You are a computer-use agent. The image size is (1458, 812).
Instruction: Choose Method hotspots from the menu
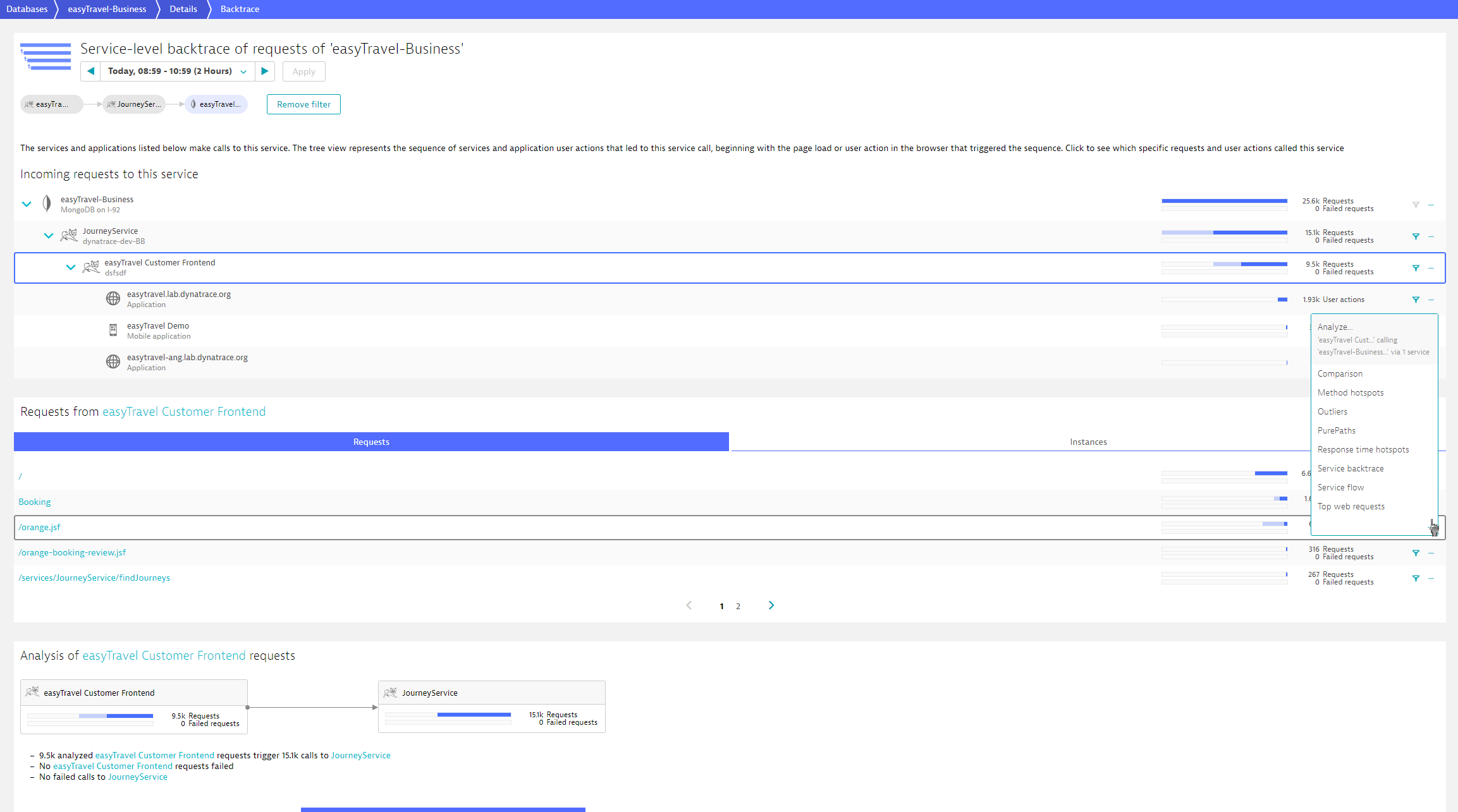tap(1351, 393)
